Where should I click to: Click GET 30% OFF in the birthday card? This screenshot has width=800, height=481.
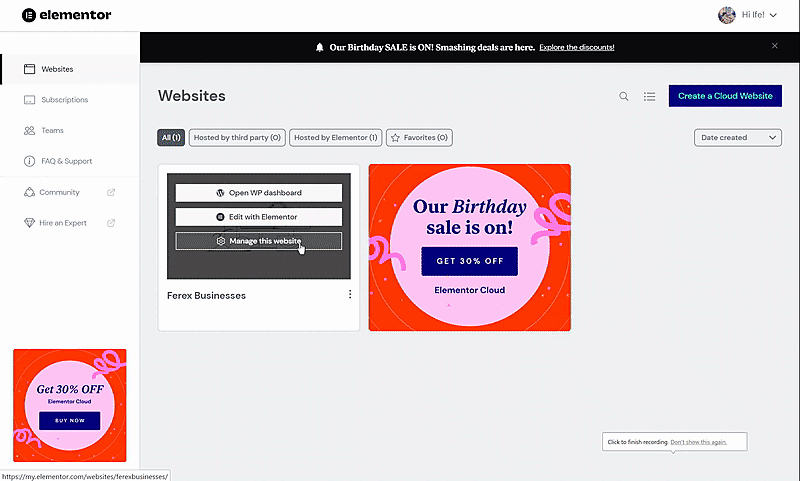pos(469,261)
